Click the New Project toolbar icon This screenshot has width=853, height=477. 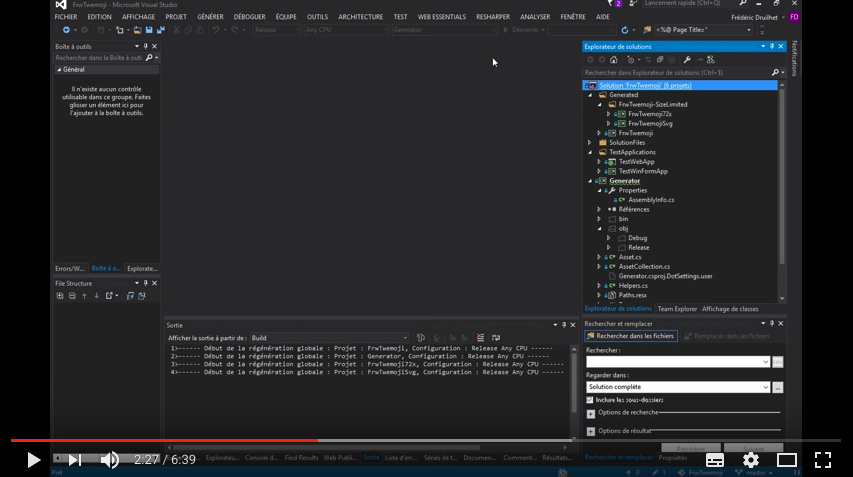(x=120, y=30)
